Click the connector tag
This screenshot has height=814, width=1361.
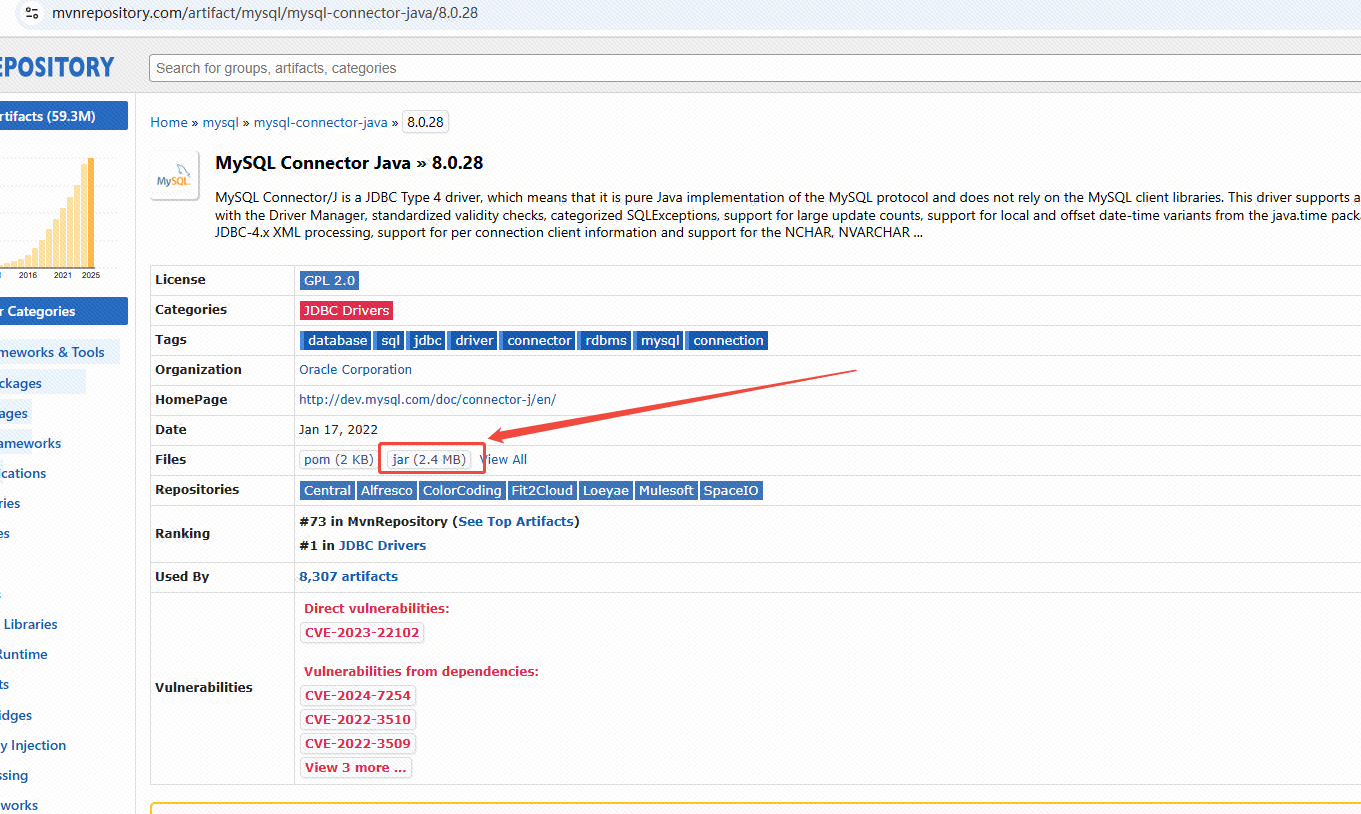click(539, 340)
